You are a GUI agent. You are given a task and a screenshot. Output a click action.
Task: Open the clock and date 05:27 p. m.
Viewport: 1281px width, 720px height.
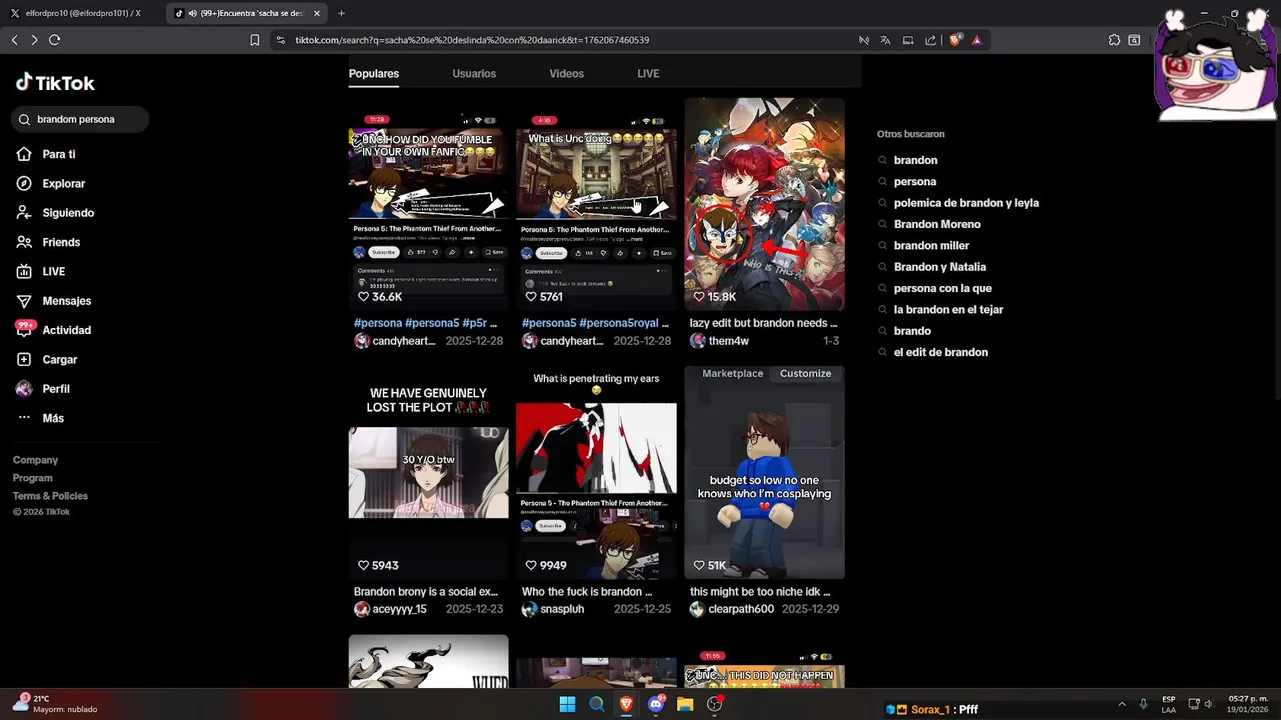pos(1248,704)
